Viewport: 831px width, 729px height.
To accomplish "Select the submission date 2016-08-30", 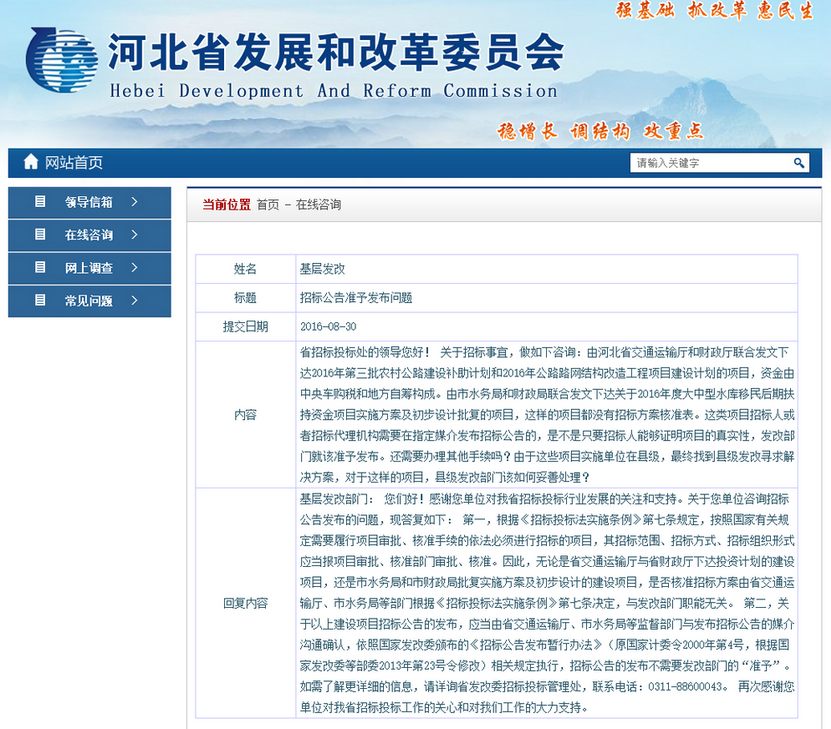I will [x=328, y=326].
